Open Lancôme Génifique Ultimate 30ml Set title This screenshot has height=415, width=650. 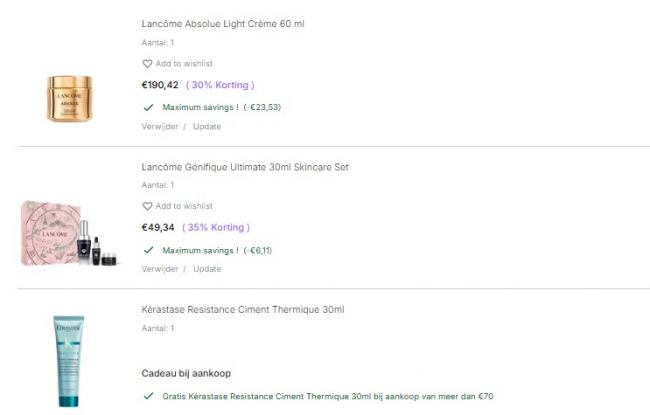coord(245,167)
